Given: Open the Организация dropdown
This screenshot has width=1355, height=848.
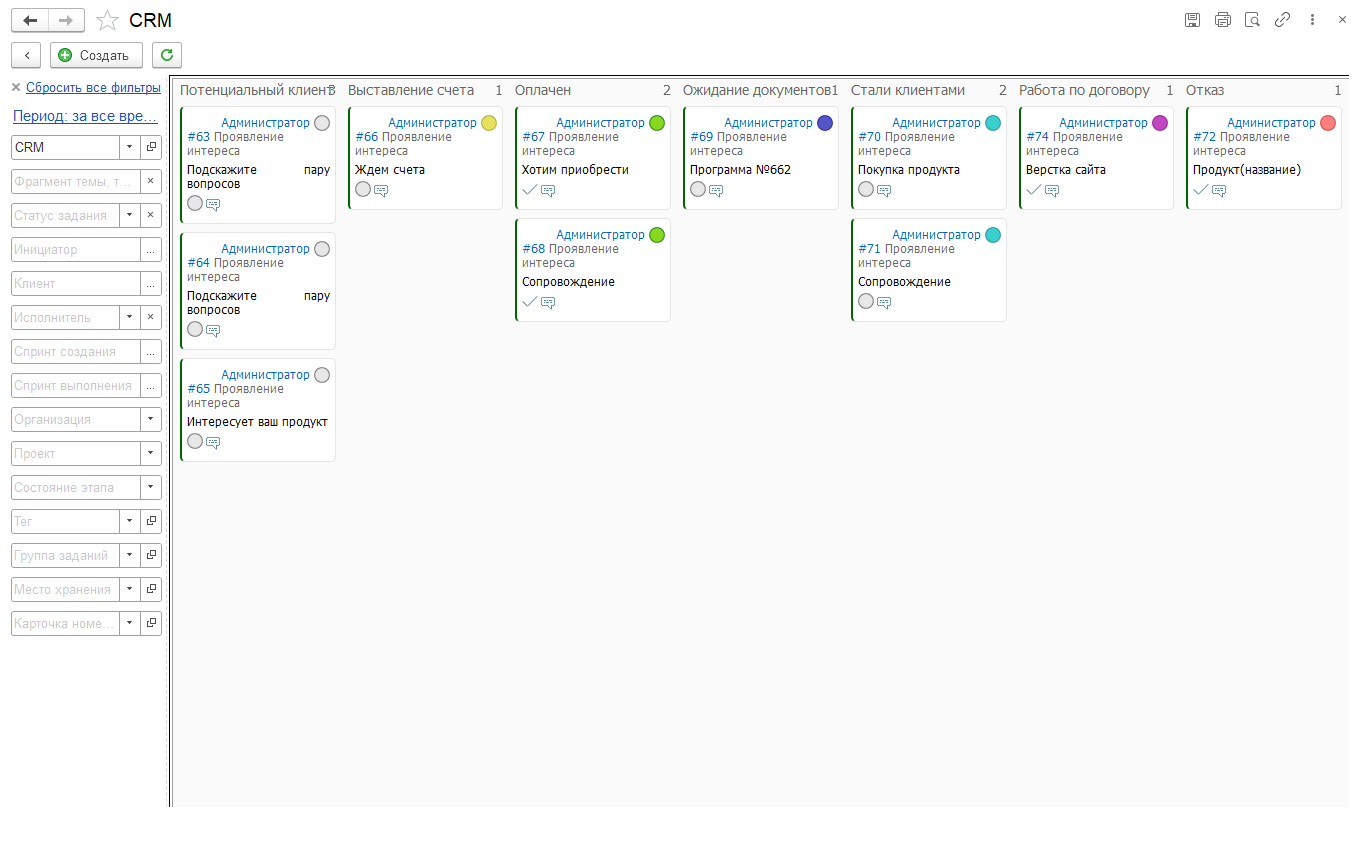Looking at the screenshot, I should 152,419.
